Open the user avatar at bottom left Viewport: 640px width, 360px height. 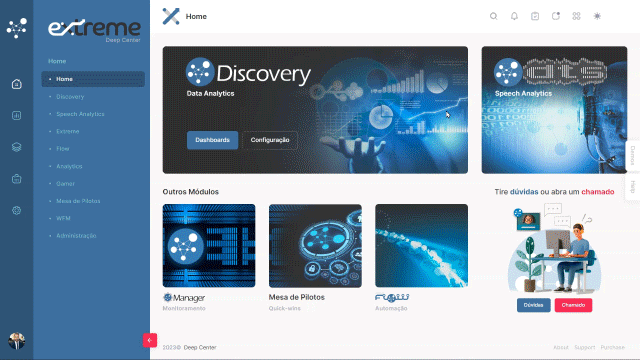pyautogui.click(x=17, y=341)
